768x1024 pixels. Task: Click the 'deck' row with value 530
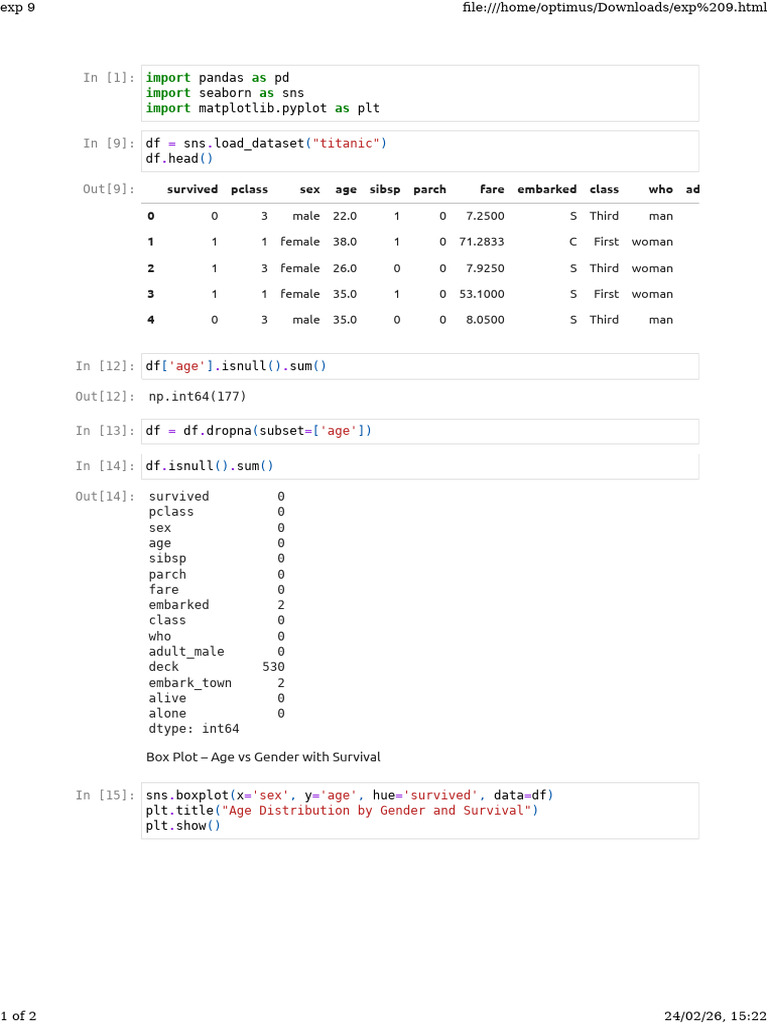pos(217,667)
